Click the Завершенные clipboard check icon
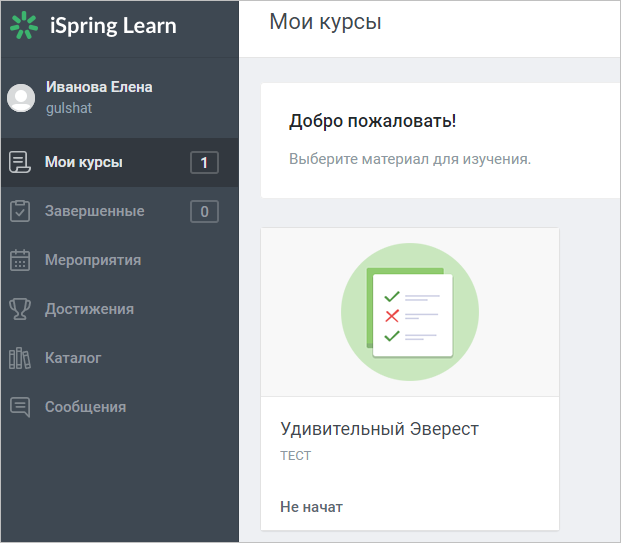Viewport: 621px width, 543px height. [x=20, y=211]
